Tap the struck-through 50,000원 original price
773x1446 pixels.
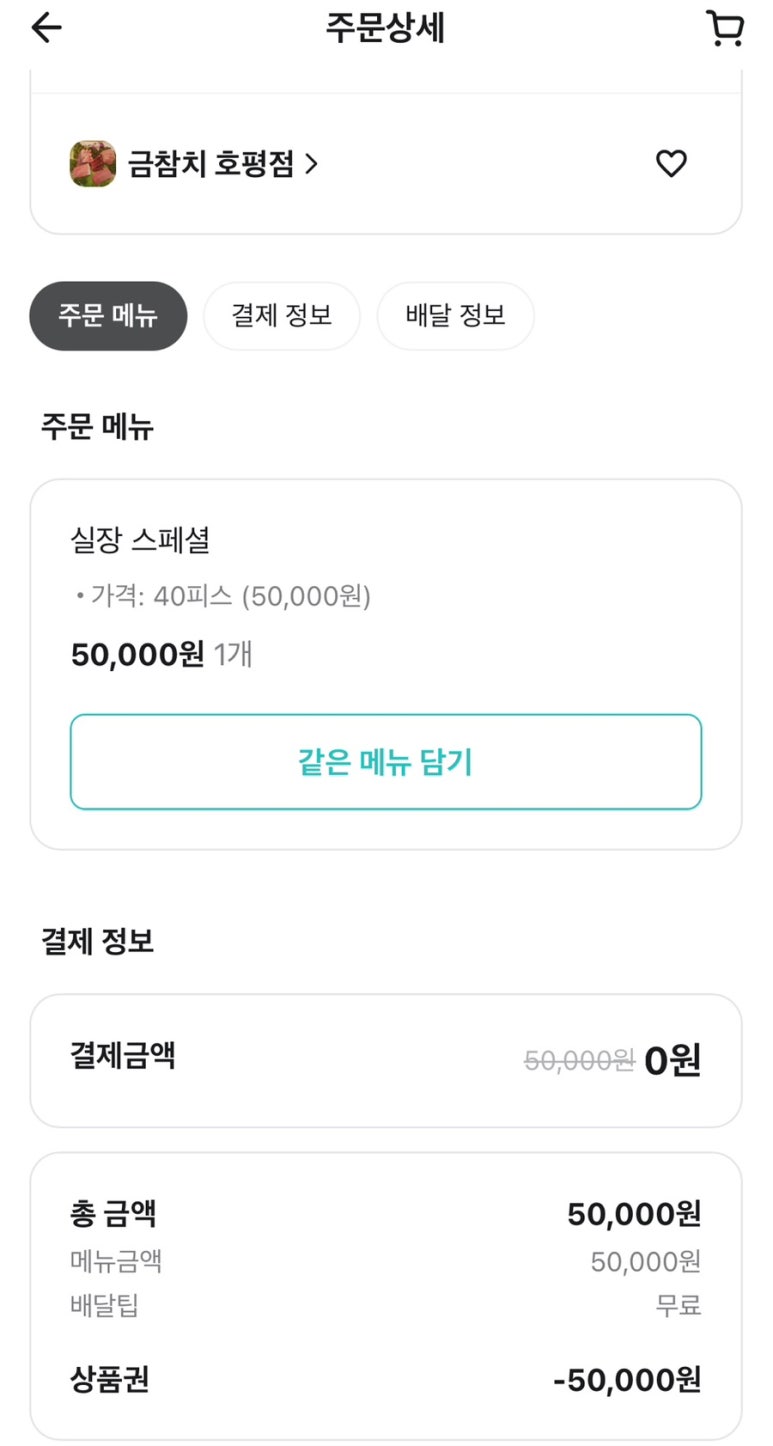coord(579,1061)
